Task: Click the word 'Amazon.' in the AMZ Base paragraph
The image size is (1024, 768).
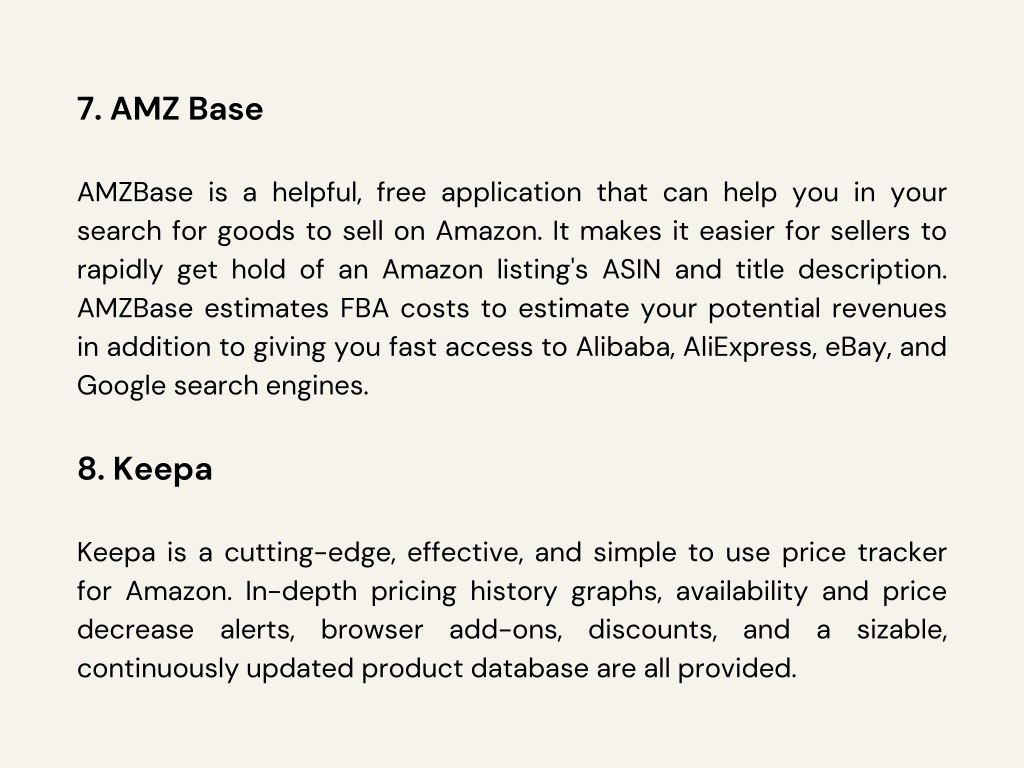Action: click(x=489, y=231)
